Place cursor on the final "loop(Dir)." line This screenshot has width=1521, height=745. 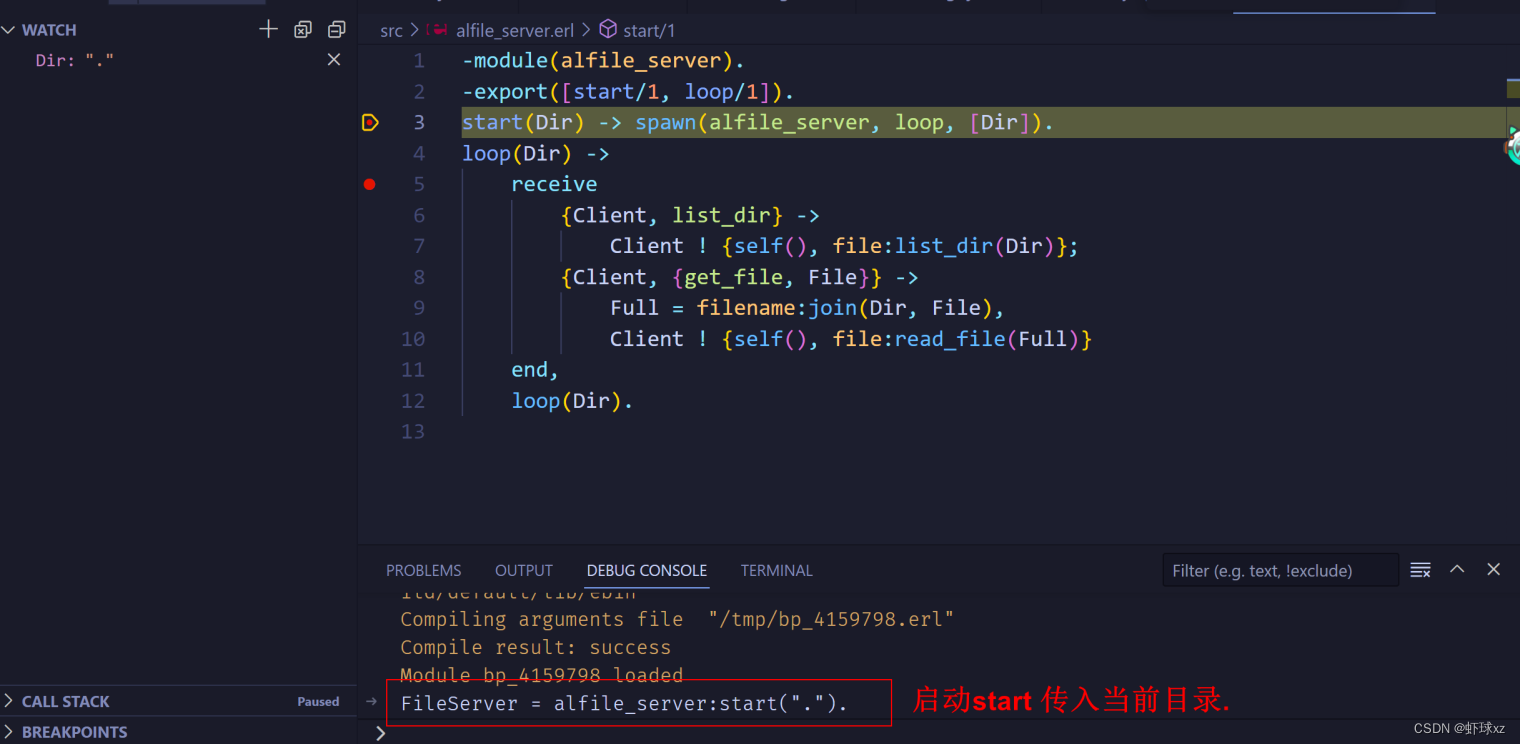point(572,401)
